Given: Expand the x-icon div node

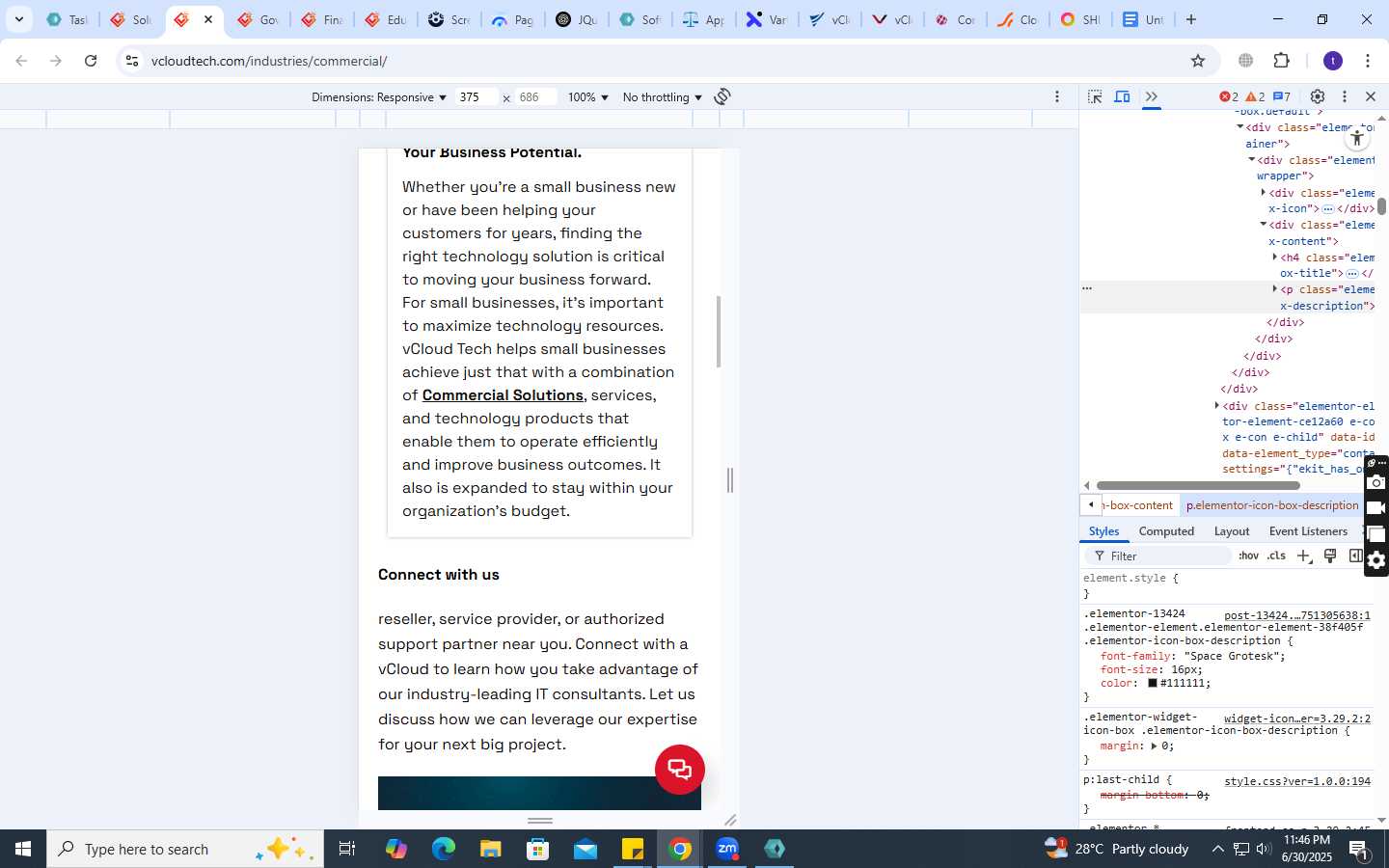Looking at the screenshot, I should coord(1264,193).
